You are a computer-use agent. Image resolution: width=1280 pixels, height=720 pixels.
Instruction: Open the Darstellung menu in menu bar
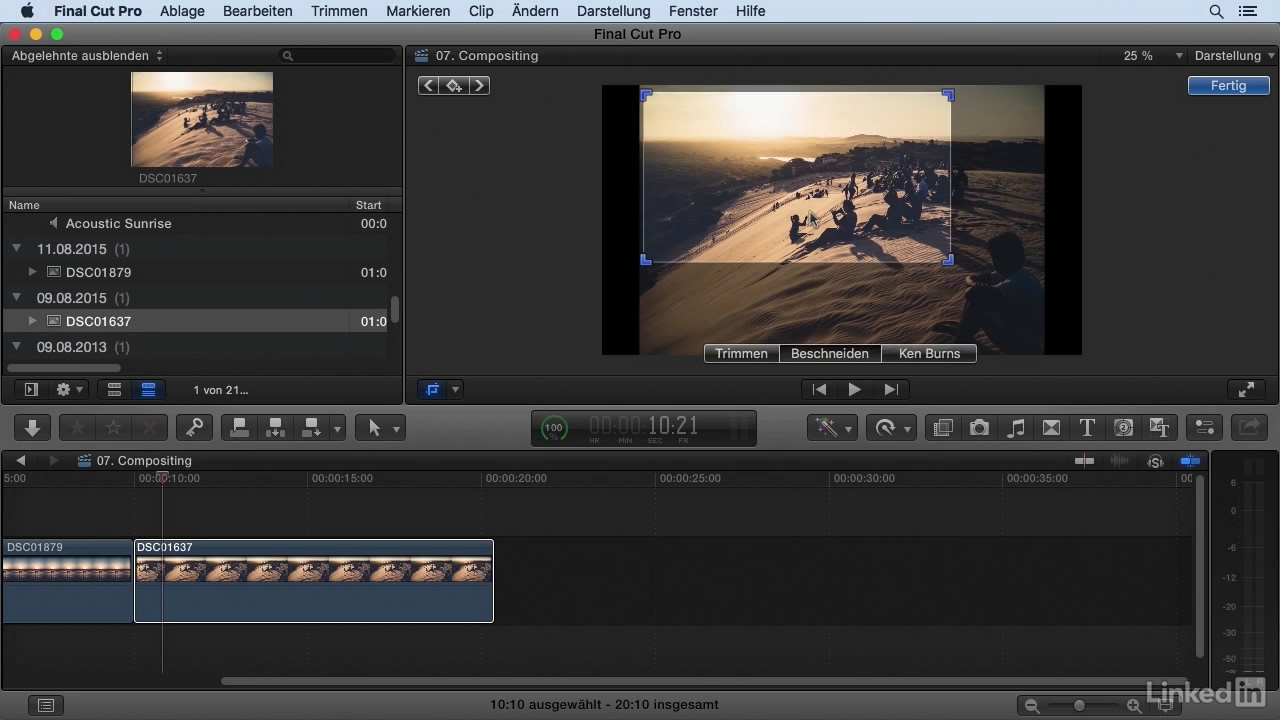coord(614,11)
